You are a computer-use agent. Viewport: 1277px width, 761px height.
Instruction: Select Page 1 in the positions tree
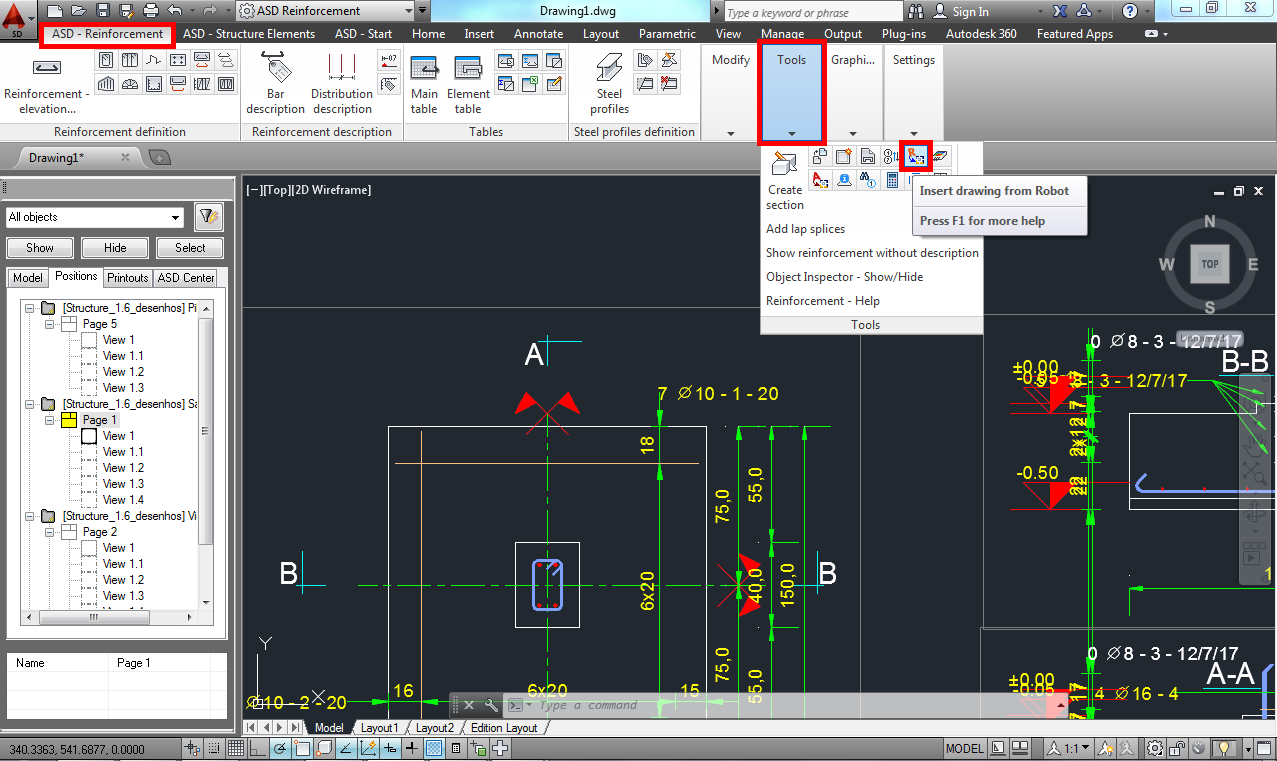[100, 420]
